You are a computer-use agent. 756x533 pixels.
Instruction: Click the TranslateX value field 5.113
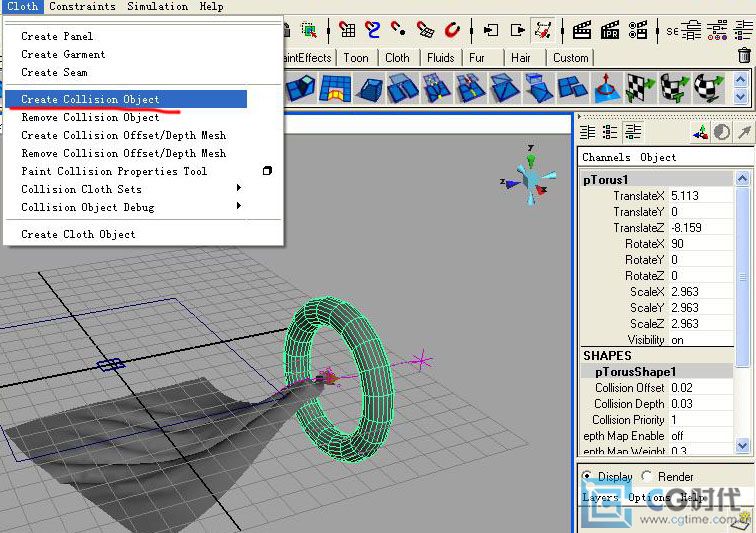[x=702, y=196]
